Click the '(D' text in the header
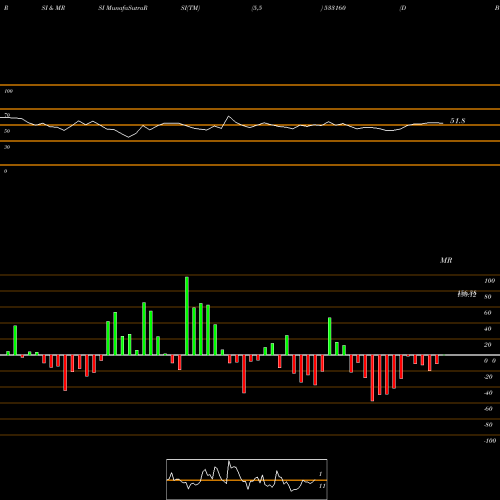The image size is (500, 500). (x=403, y=8)
